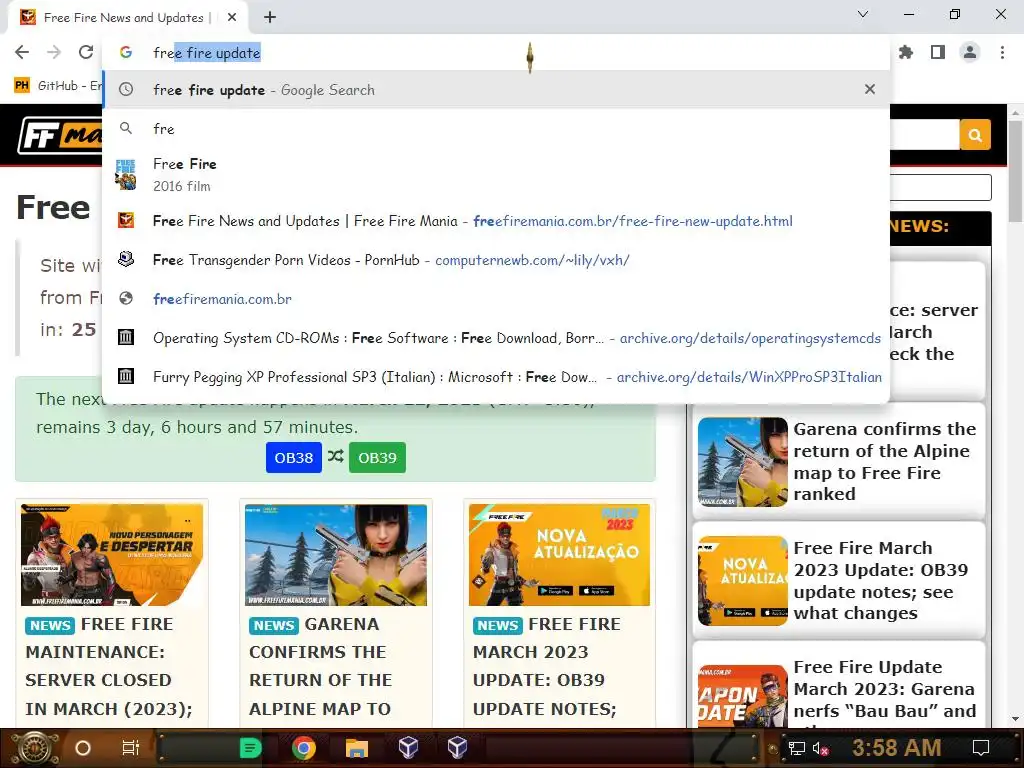Open Cortana circle on the taskbar

(x=83, y=748)
